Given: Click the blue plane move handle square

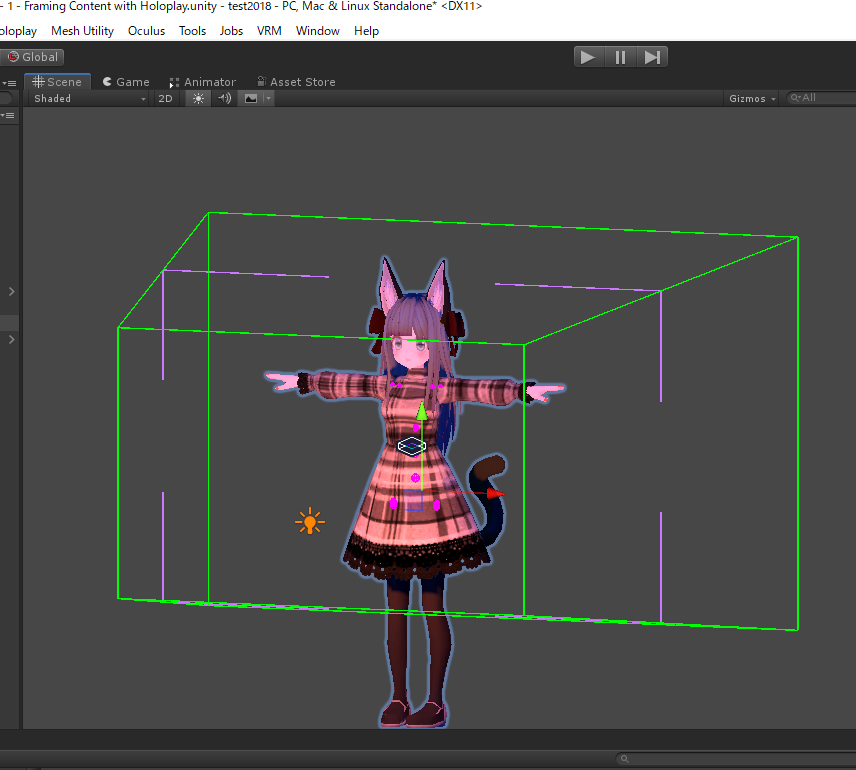Looking at the screenshot, I should pyautogui.click(x=413, y=500).
